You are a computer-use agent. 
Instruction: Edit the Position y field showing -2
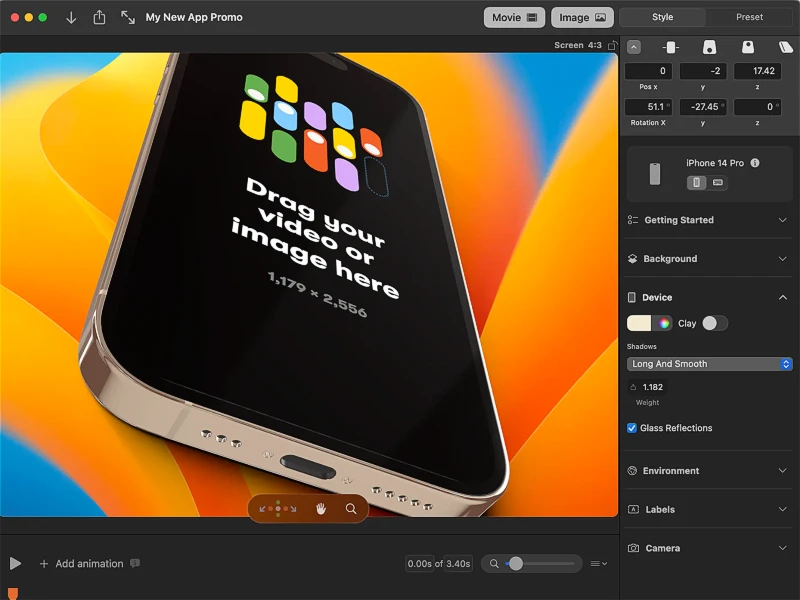(x=703, y=71)
